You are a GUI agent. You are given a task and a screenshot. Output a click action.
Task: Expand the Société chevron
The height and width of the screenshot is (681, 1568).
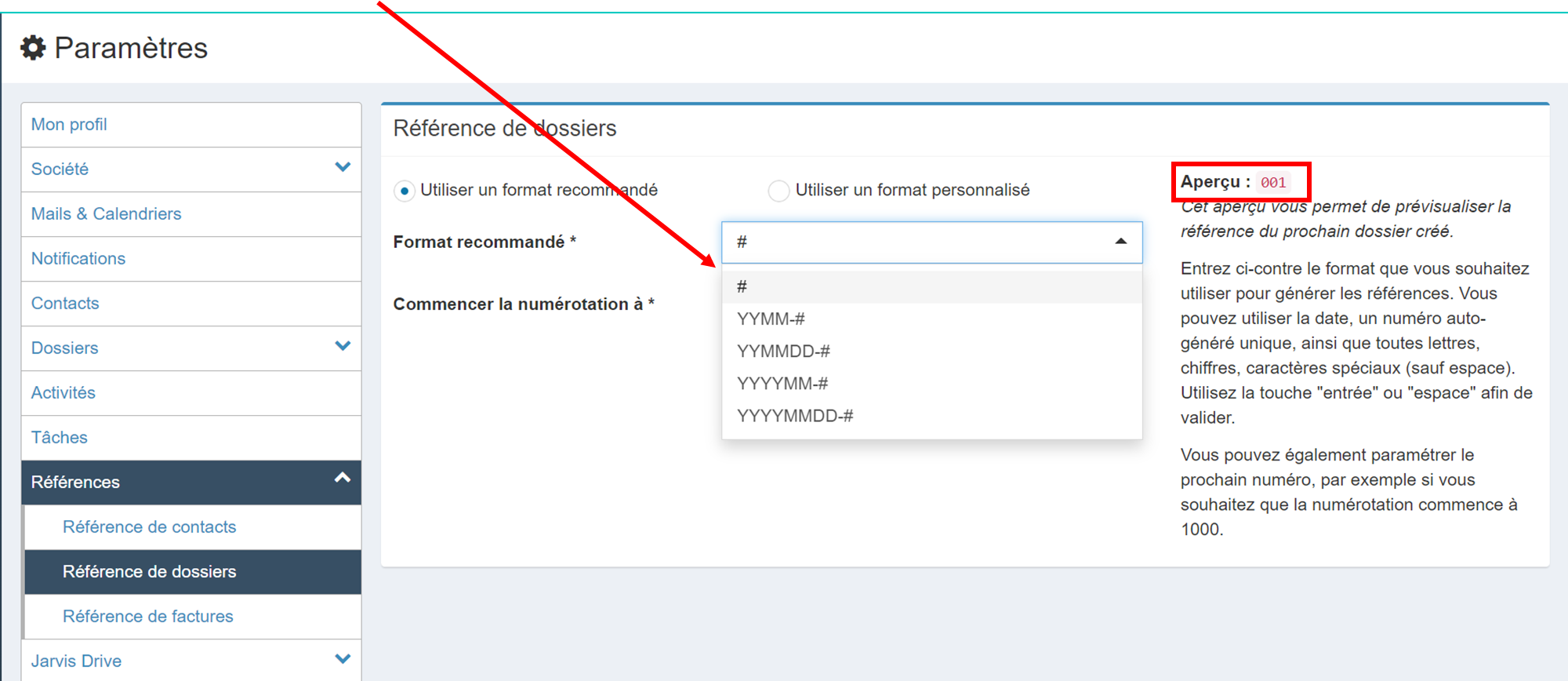pyautogui.click(x=343, y=167)
